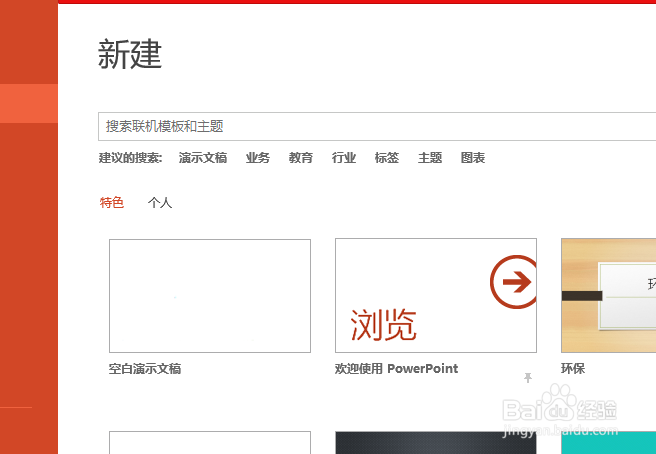Select suggested search 主题

[430, 158]
